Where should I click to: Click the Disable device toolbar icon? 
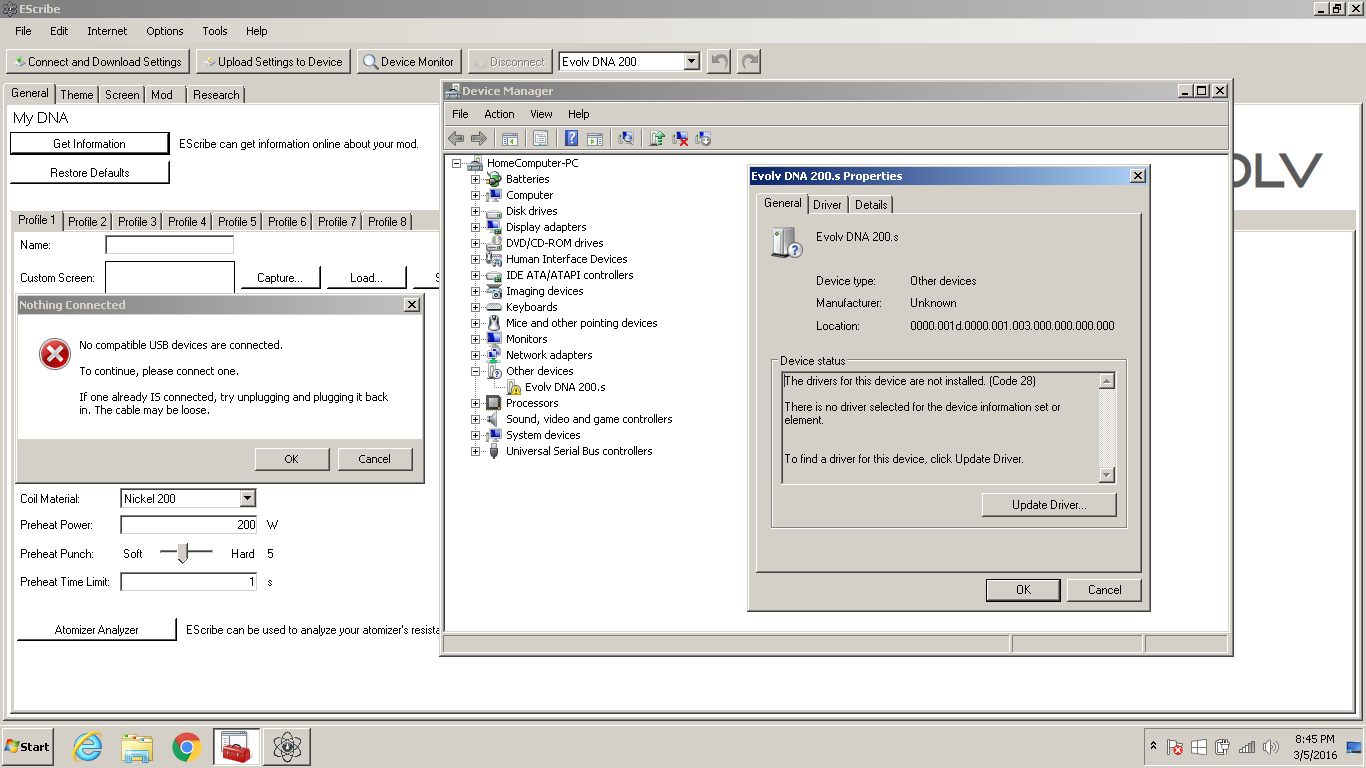(703, 139)
